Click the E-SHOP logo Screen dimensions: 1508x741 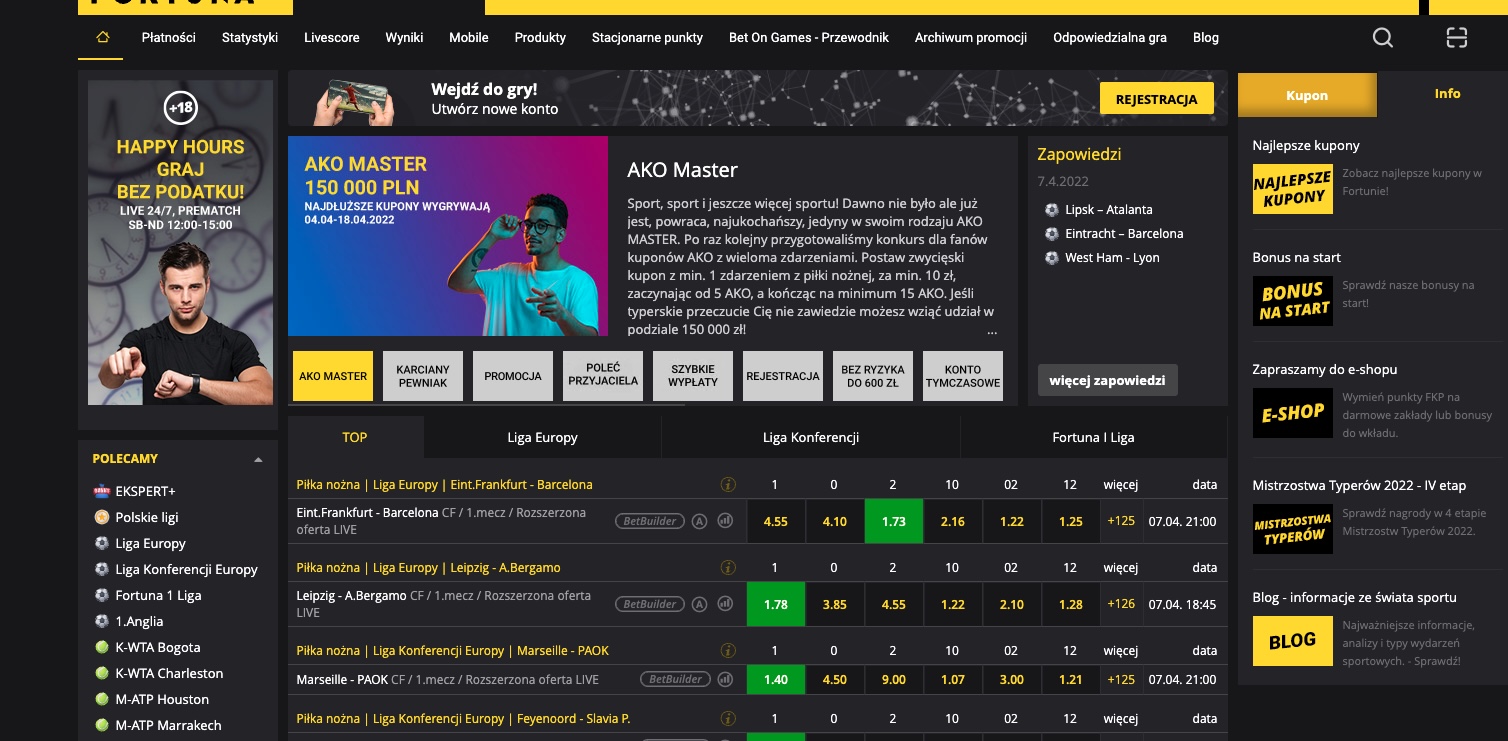tap(1293, 413)
